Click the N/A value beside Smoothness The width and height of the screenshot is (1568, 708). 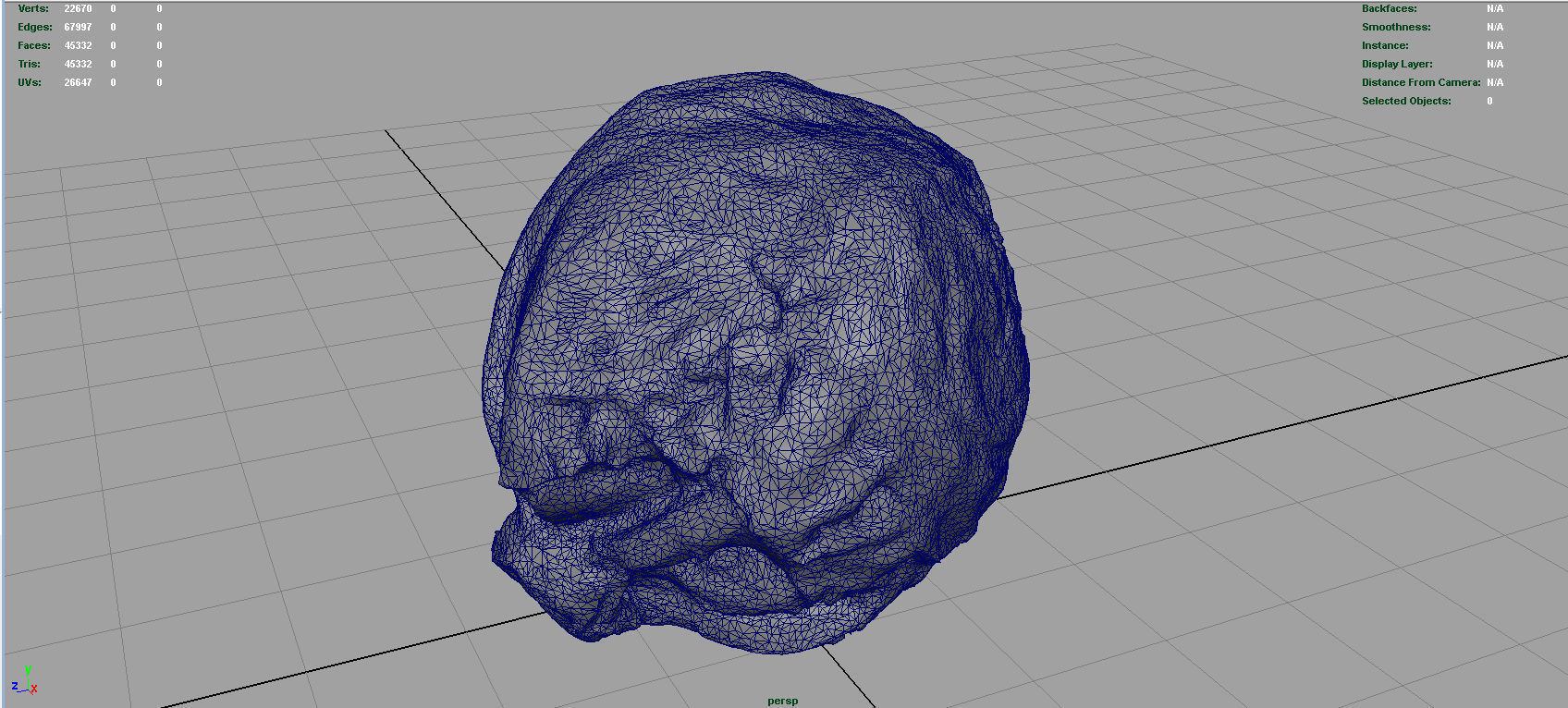tap(1495, 27)
